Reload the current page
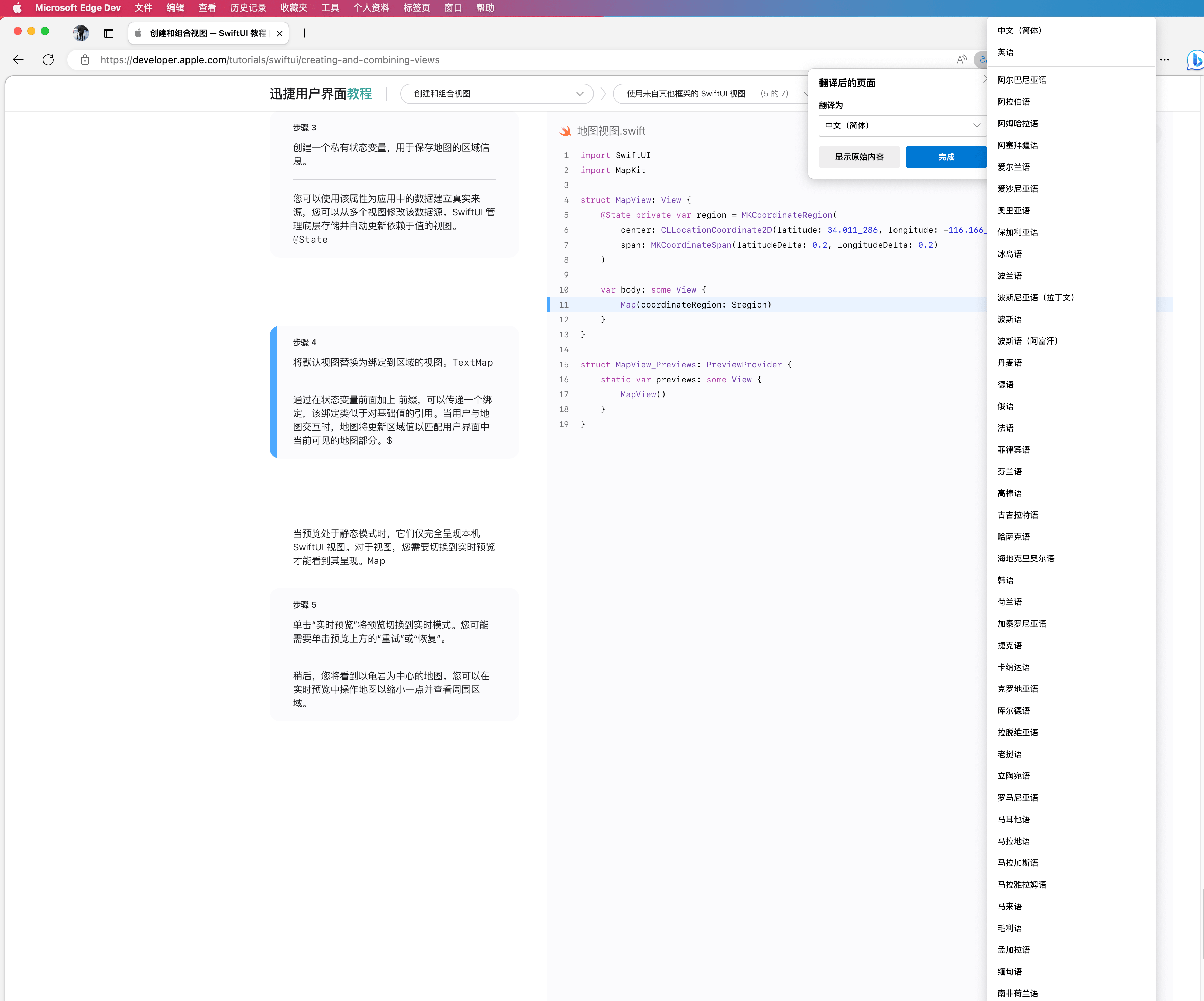1204x1001 pixels. point(48,59)
